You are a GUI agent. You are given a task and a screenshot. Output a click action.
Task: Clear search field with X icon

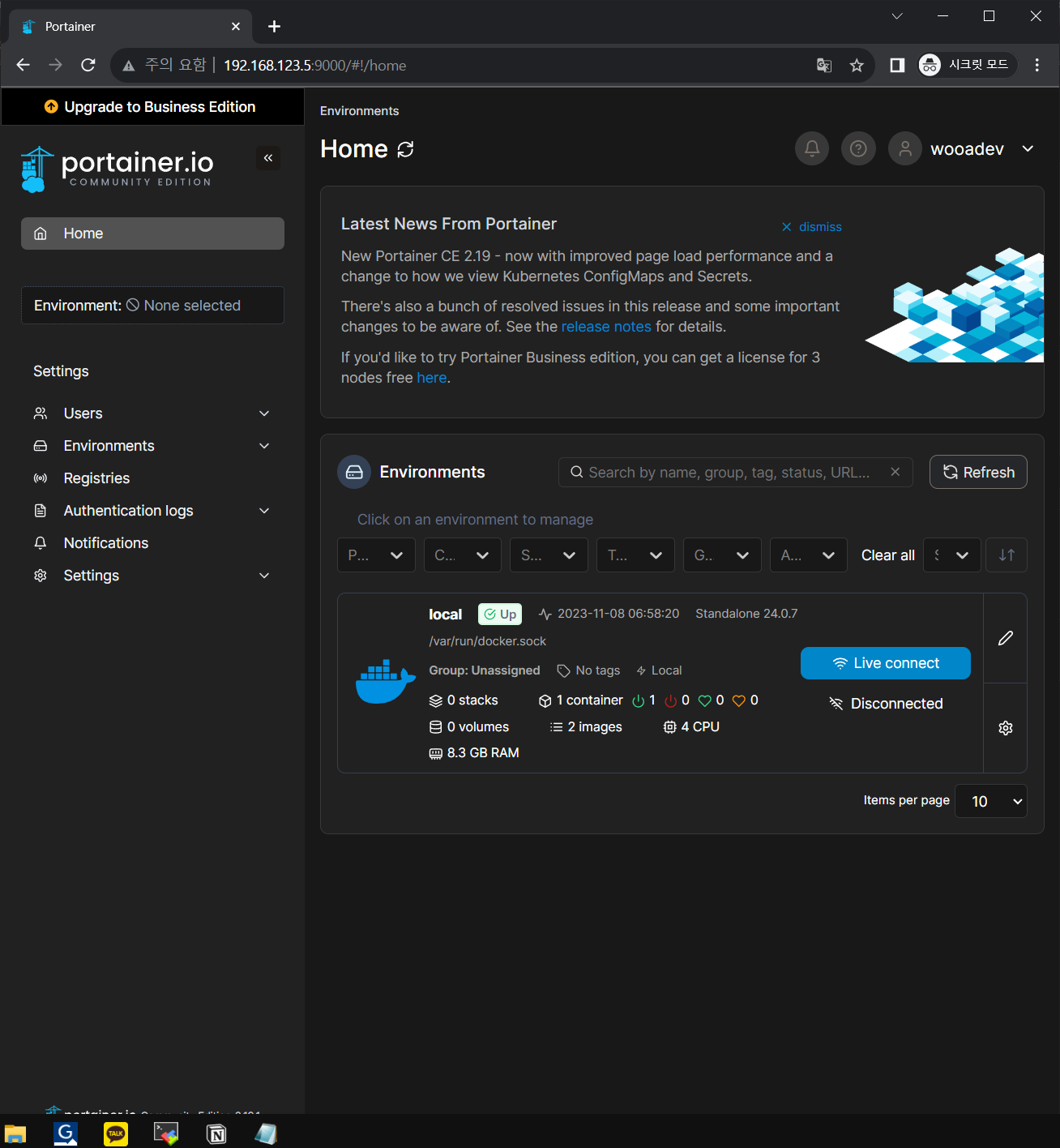click(895, 472)
